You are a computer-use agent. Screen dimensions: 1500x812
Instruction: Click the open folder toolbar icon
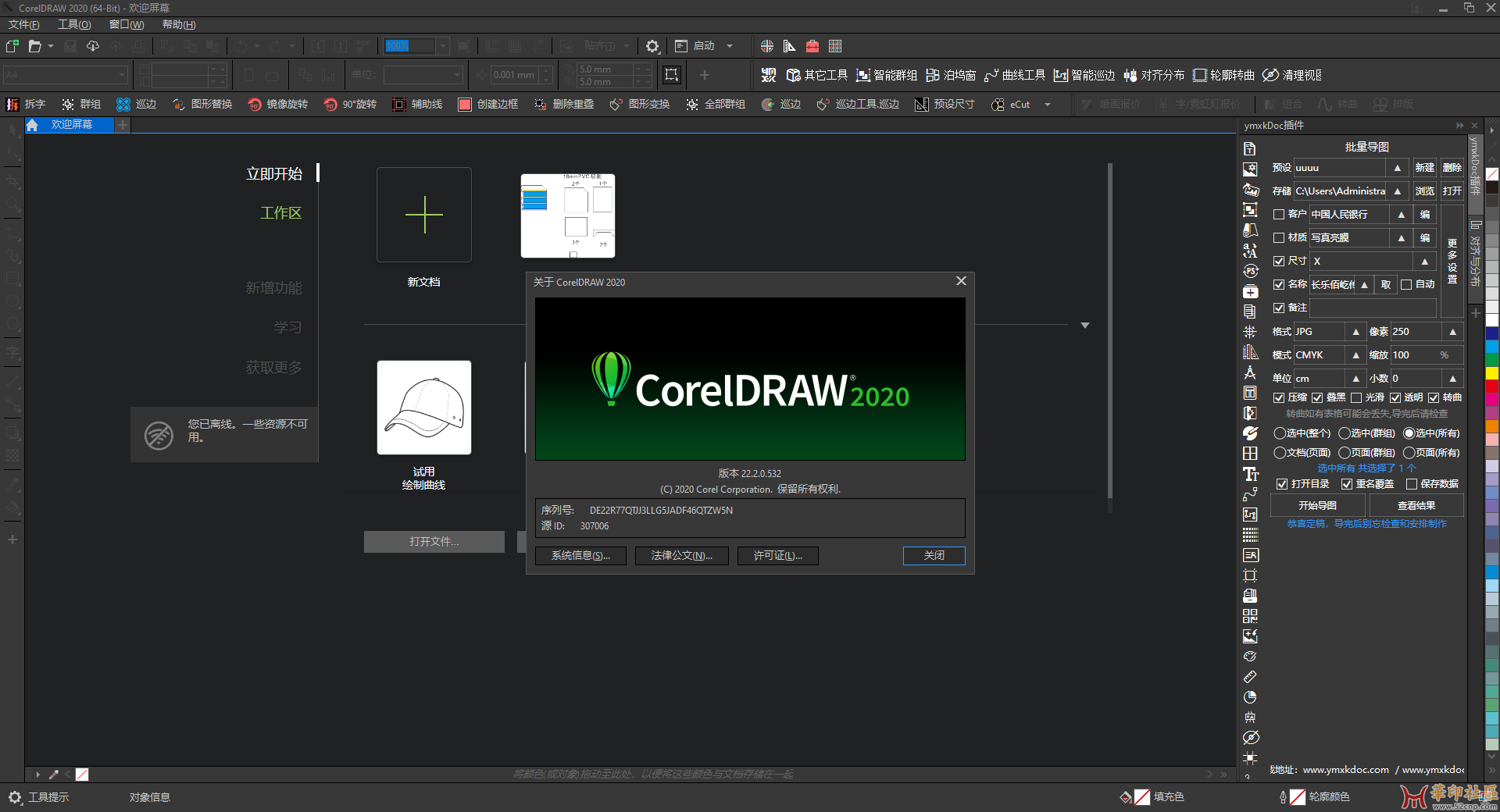[35, 46]
